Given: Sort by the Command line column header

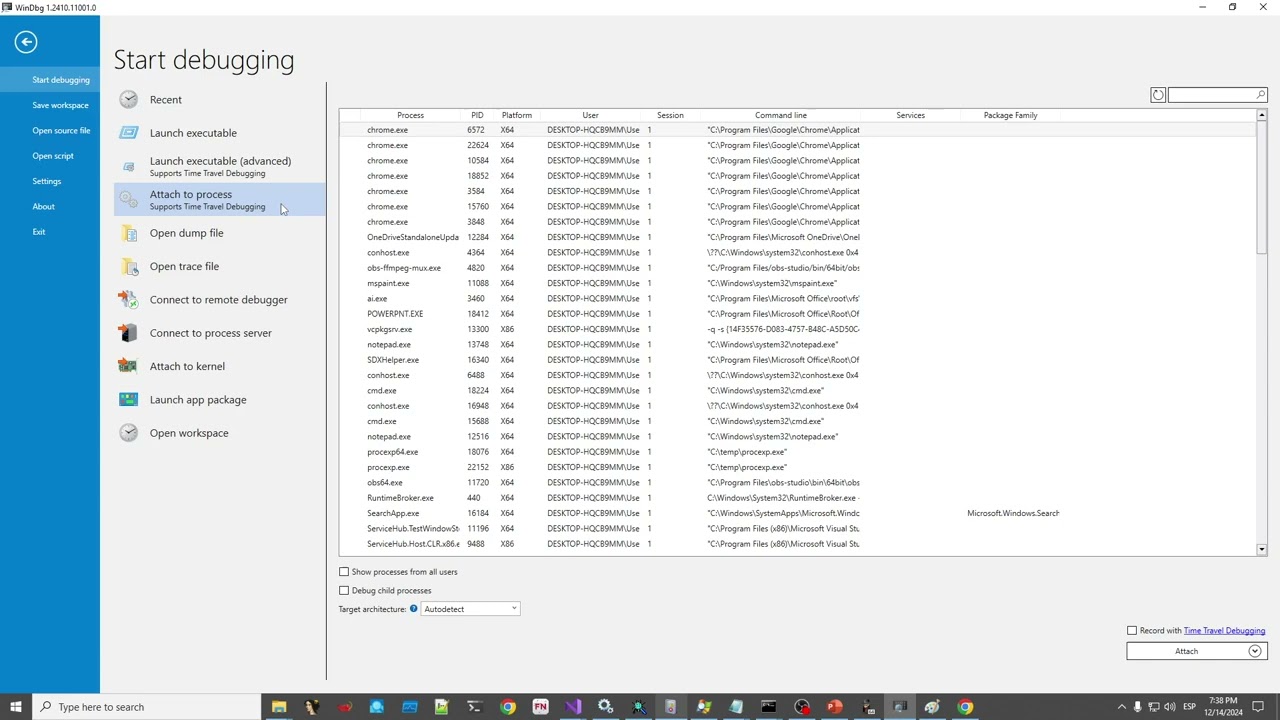Looking at the screenshot, I should (781, 115).
